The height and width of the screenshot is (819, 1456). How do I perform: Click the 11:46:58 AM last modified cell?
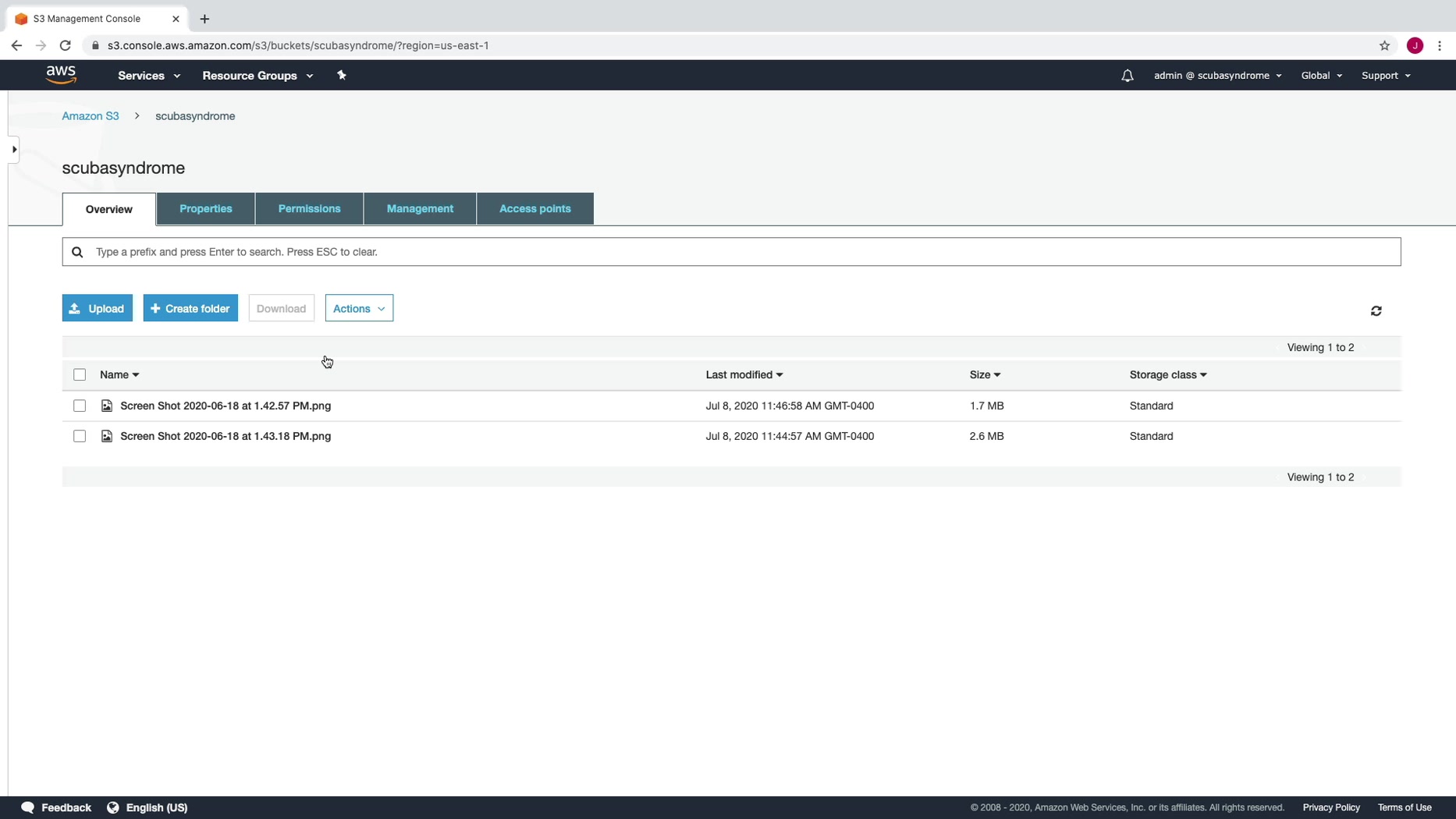click(x=790, y=406)
